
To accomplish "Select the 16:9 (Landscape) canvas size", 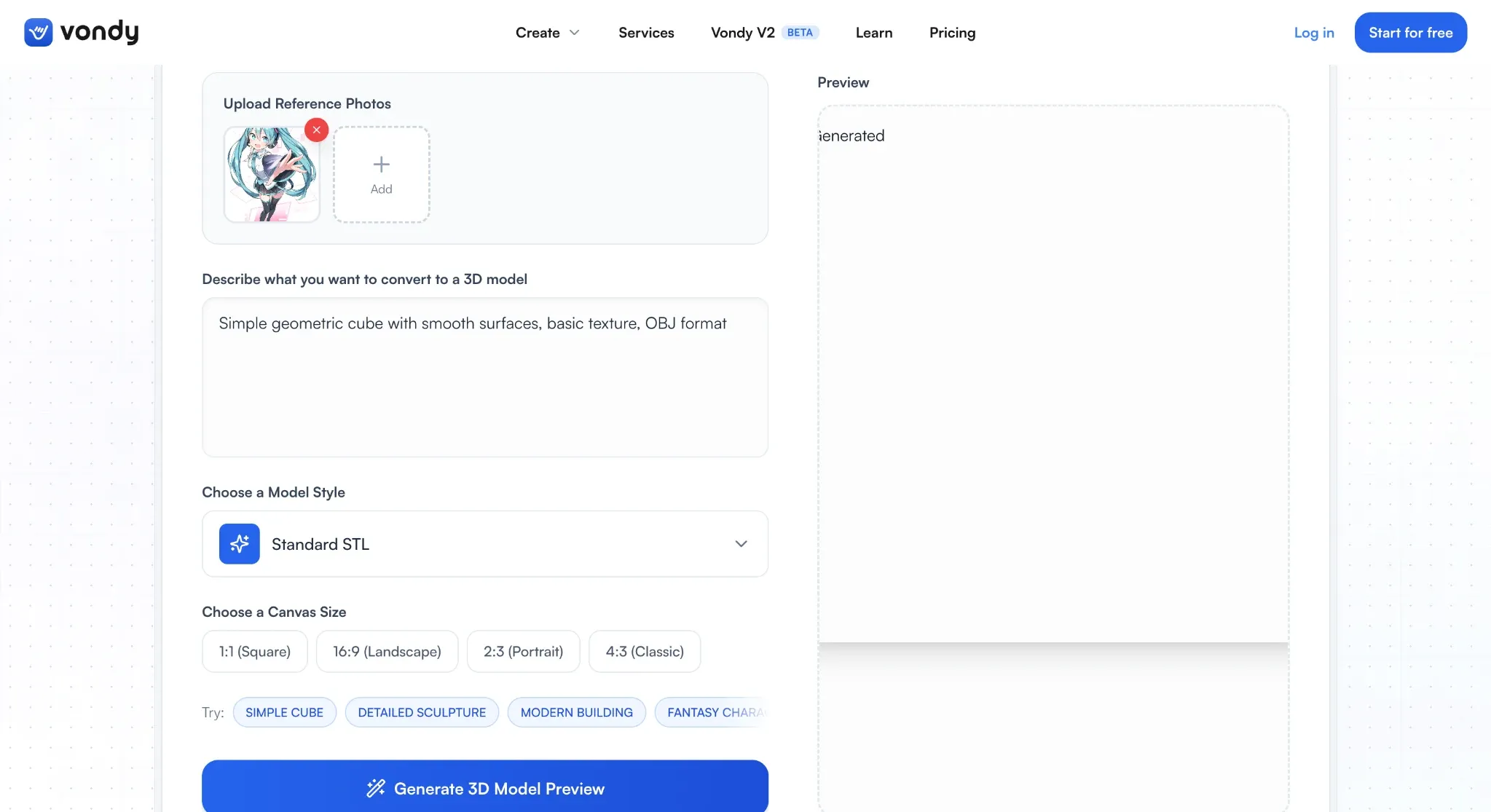I will pos(387,651).
